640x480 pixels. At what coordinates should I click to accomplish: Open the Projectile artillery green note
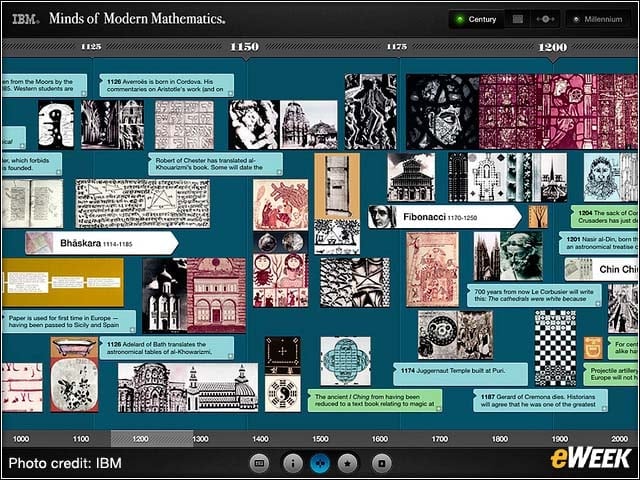coord(611,374)
